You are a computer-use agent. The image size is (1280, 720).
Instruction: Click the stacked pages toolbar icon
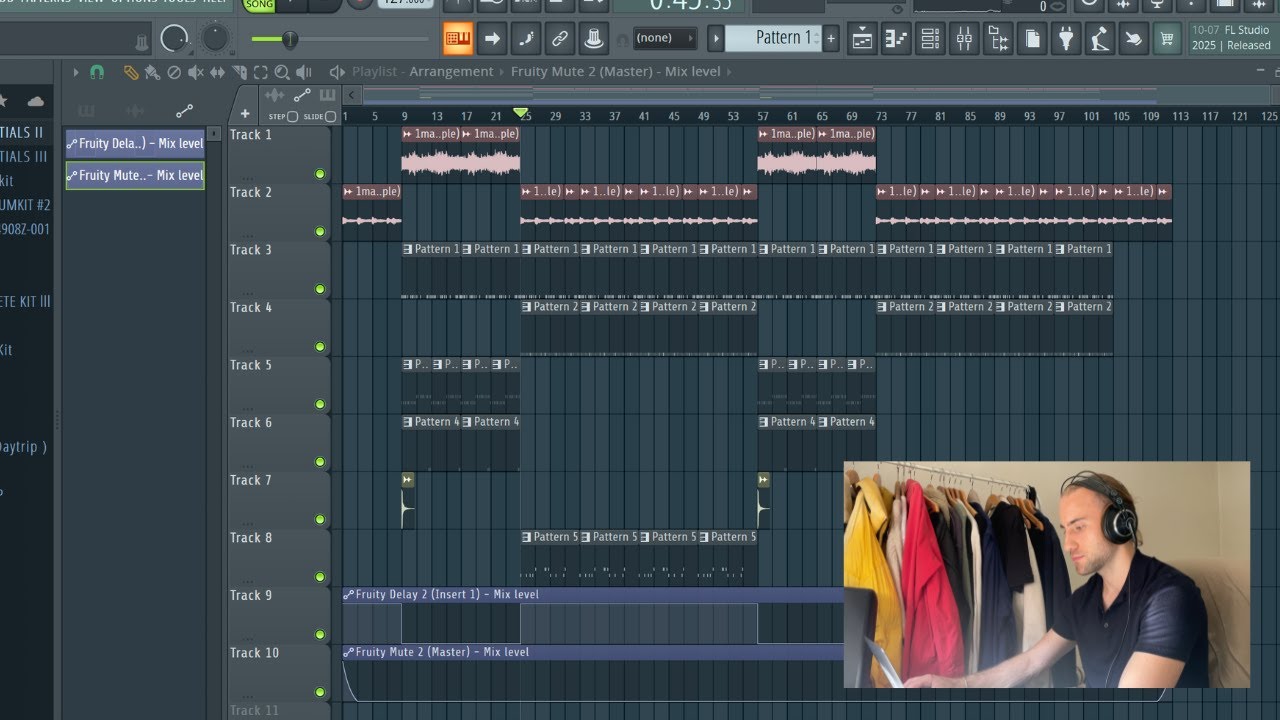(x=1032, y=39)
